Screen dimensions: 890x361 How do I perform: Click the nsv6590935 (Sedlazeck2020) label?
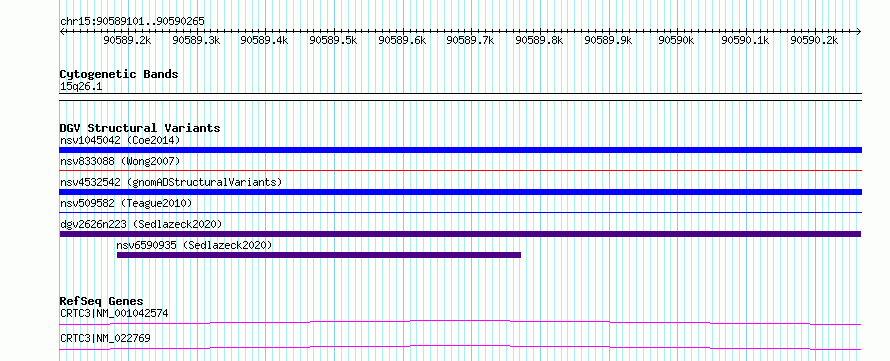[195, 245]
